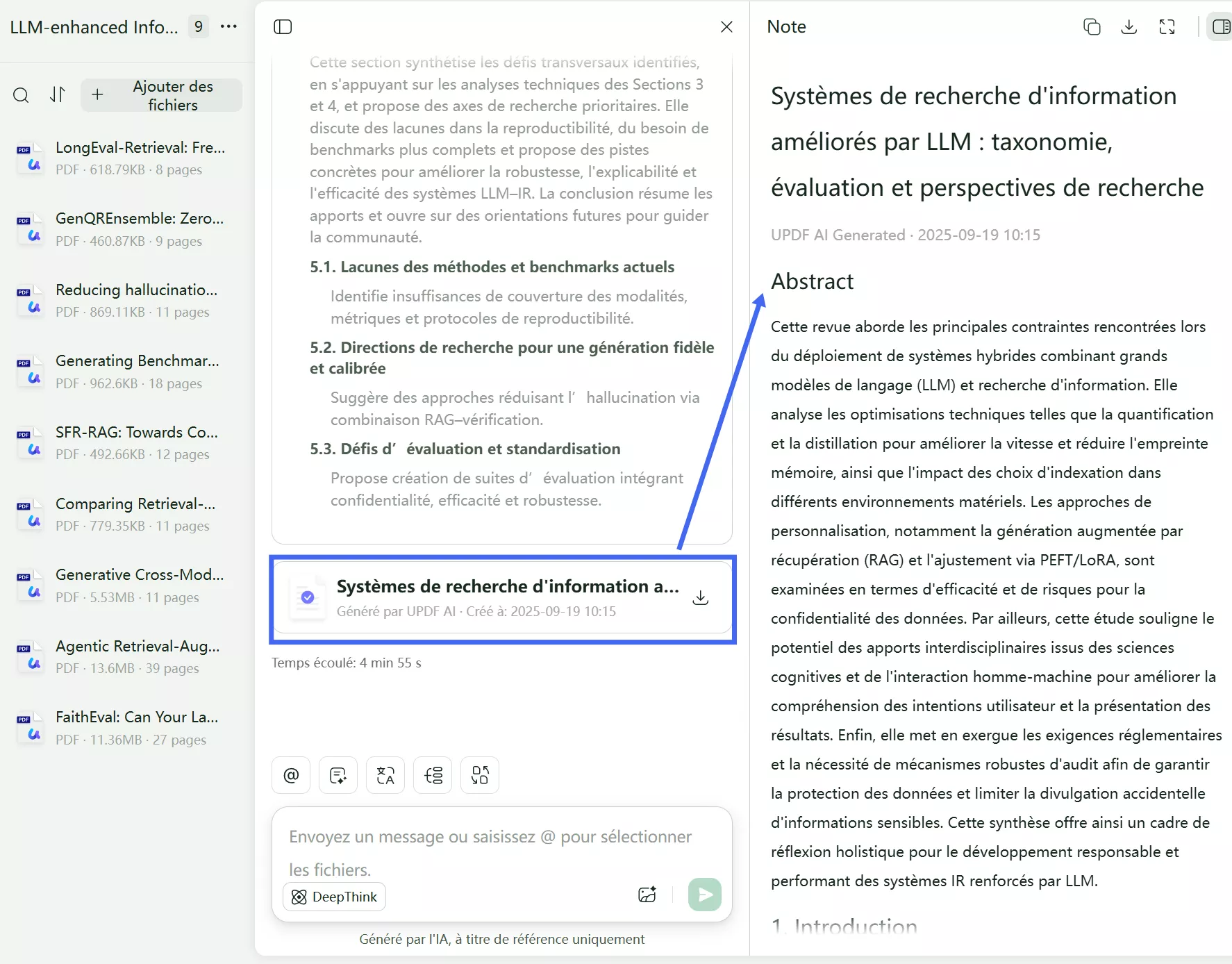The height and width of the screenshot is (964, 1232).
Task: Collapse the chat side panel
Action: click(x=283, y=26)
